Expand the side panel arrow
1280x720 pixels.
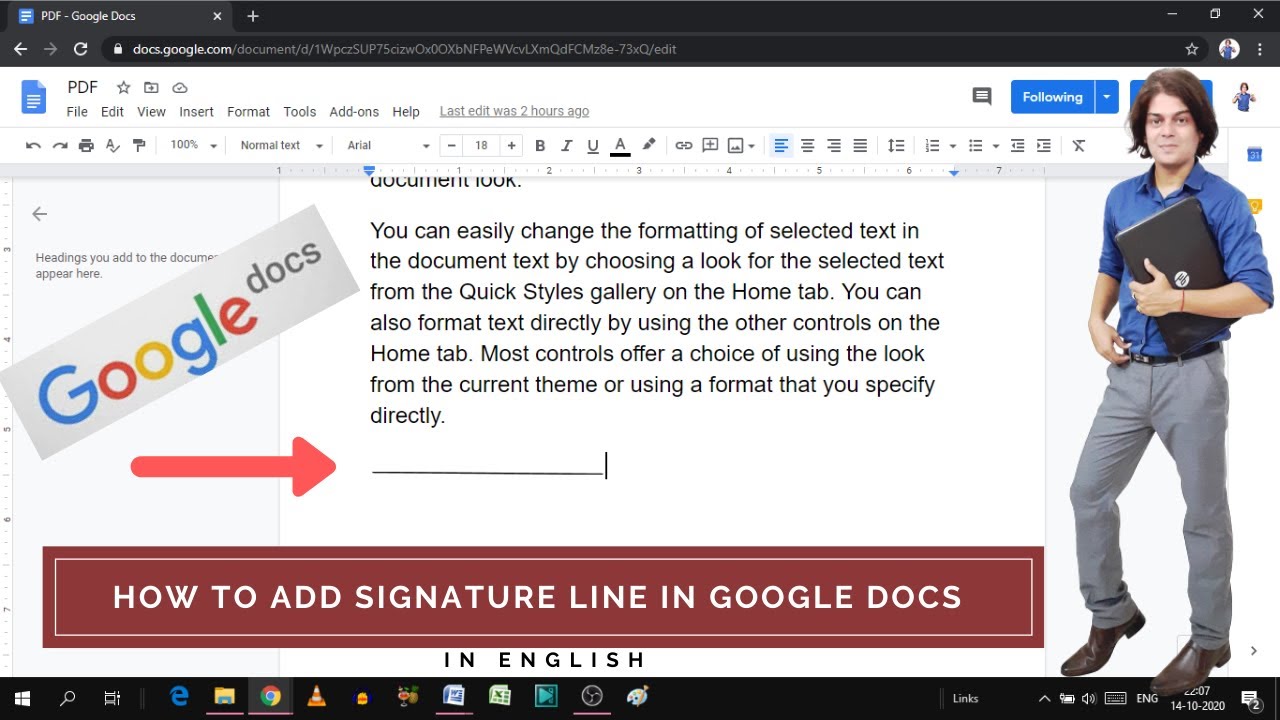[1254, 651]
